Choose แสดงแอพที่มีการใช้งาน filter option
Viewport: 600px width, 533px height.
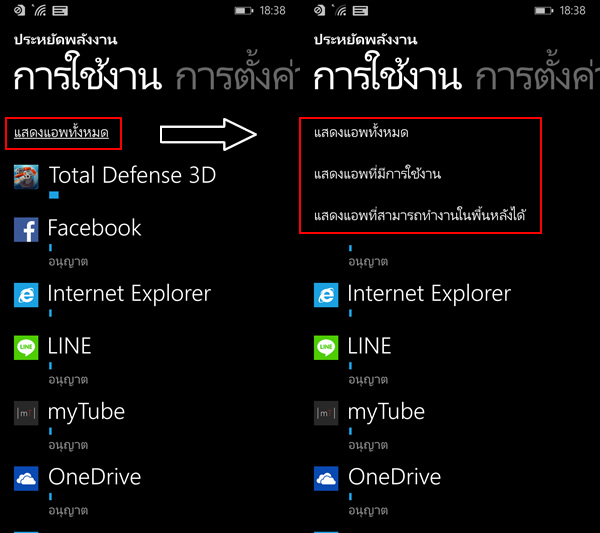click(377, 174)
